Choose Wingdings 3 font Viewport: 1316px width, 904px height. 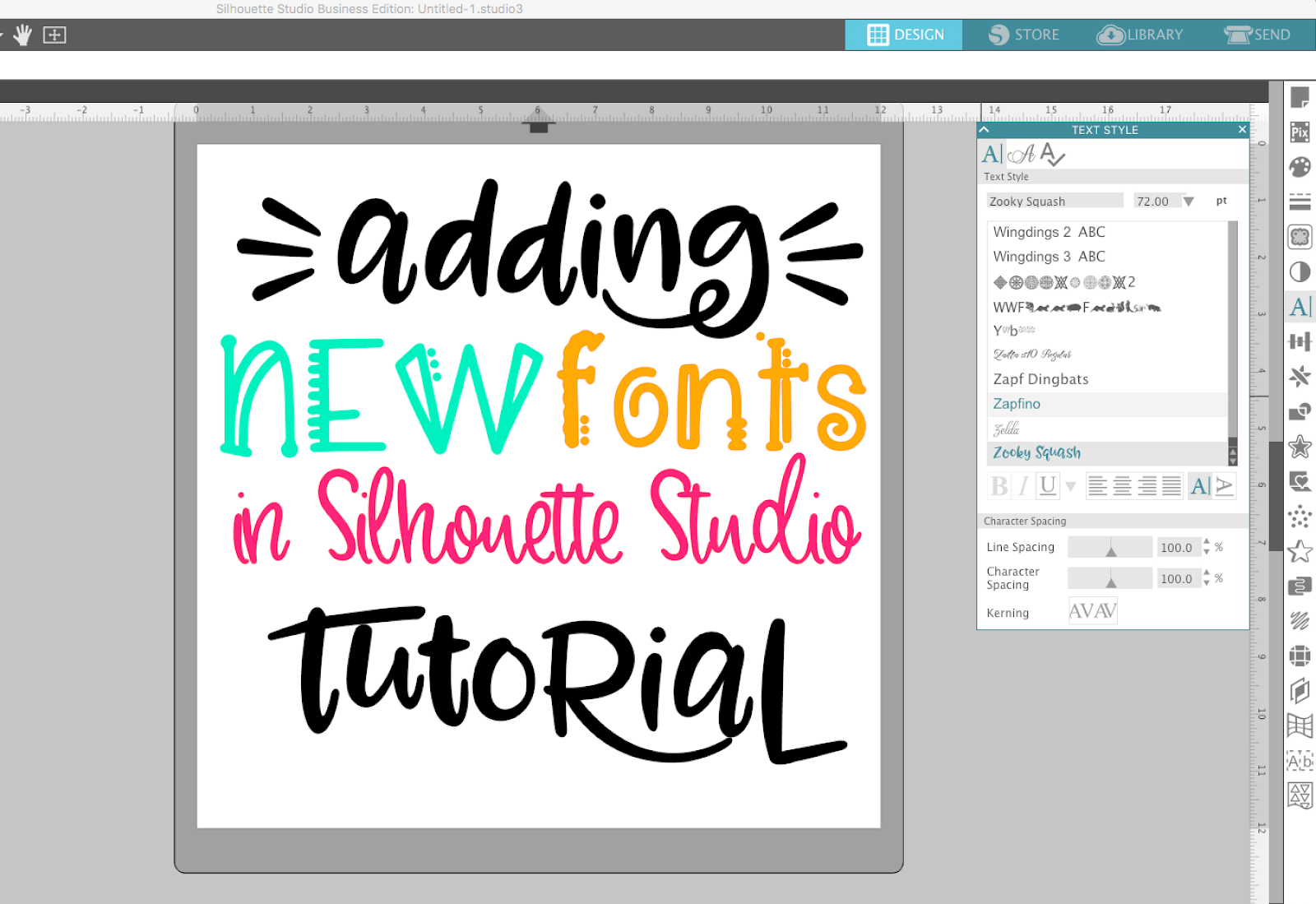1107,257
